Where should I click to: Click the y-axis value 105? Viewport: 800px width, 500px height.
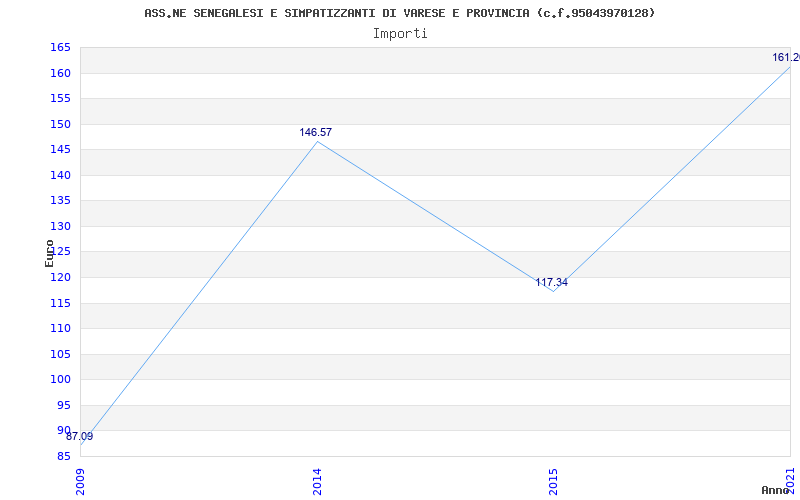pos(60,354)
